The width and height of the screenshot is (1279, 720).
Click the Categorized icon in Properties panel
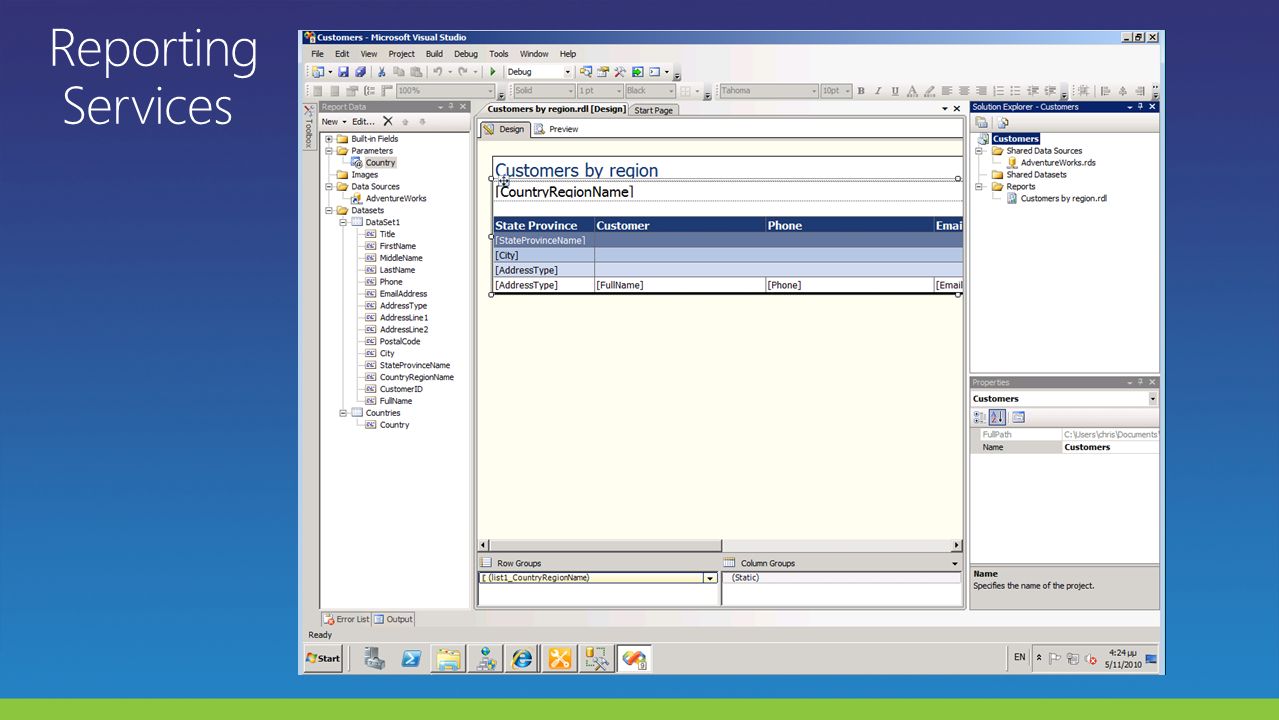click(x=980, y=417)
